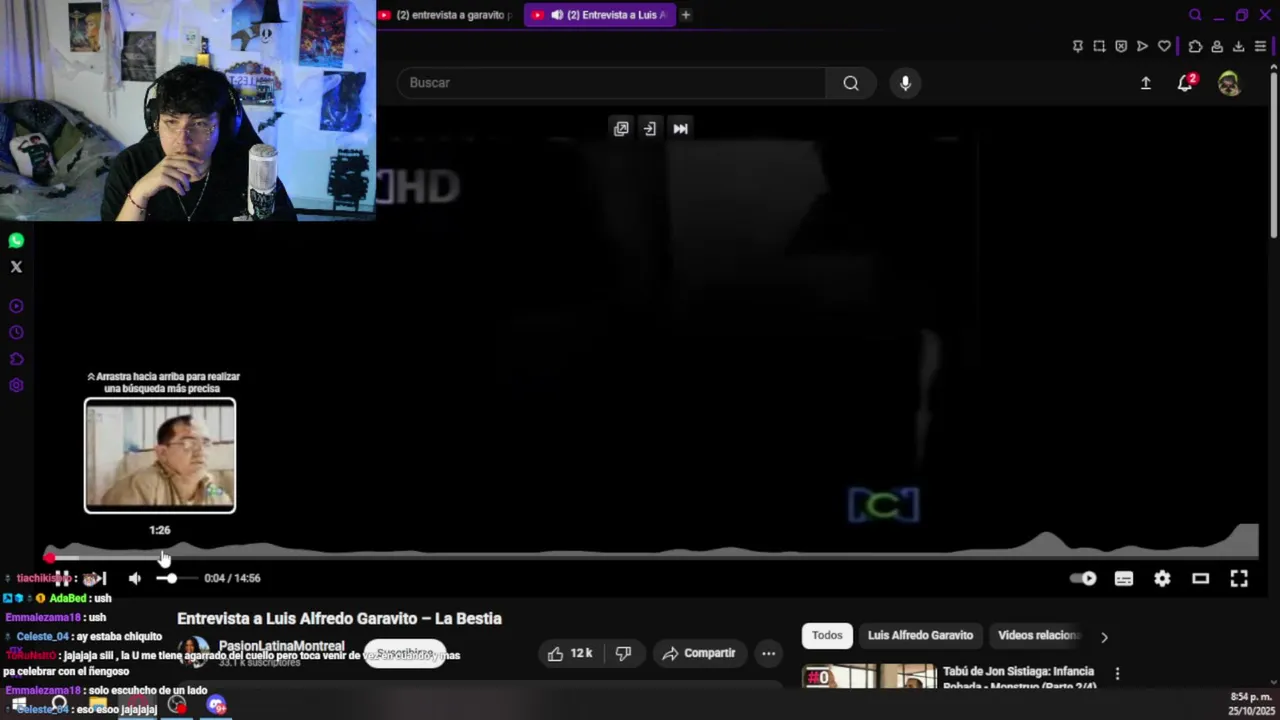The height and width of the screenshot is (720, 1280).
Task: Open File Explorer from the taskbar
Action: pos(97,705)
